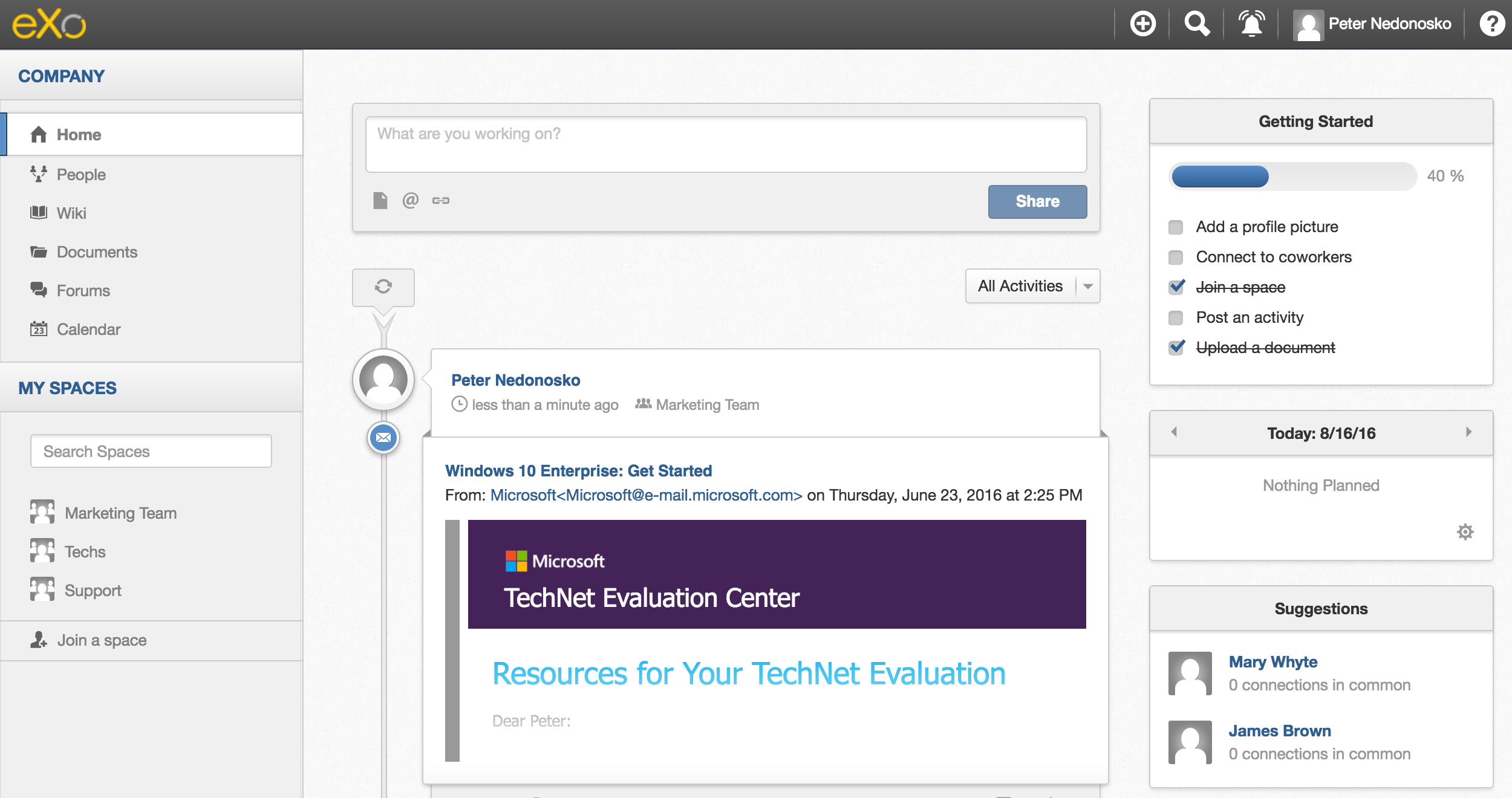Image resolution: width=1512 pixels, height=798 pixels.
Task: Click Getting Started progress bar
Action: pos(1293,177)
